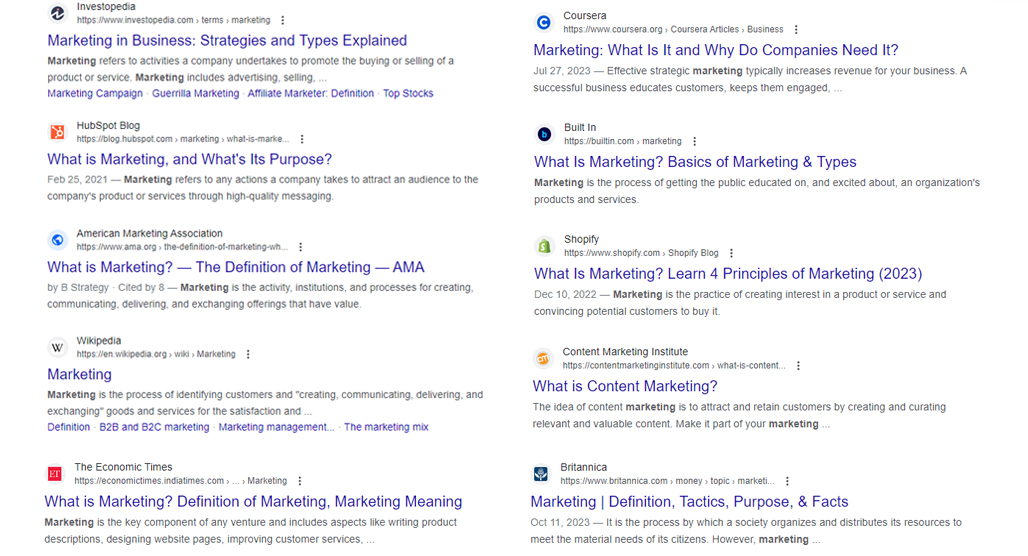
Task: Click the 'The Economic Times' site name
Action: click(x=123, y=467)
